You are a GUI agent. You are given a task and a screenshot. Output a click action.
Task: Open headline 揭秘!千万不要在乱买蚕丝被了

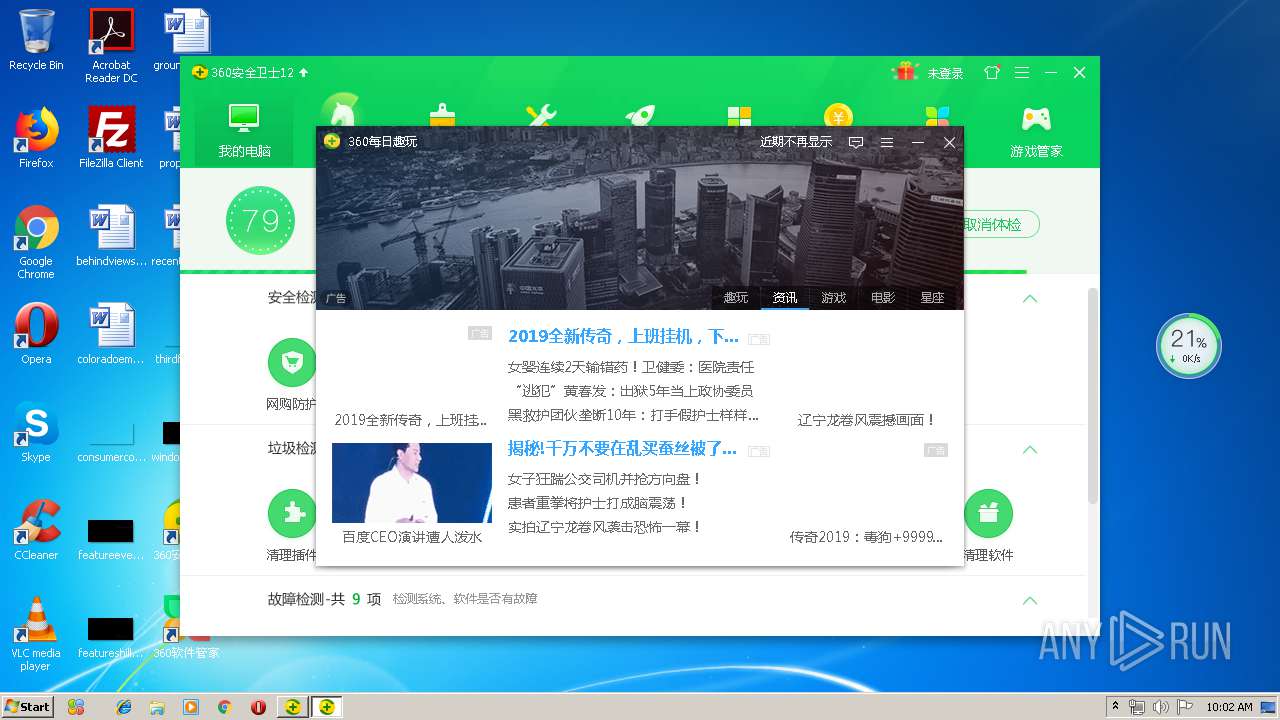click(622, 449)
